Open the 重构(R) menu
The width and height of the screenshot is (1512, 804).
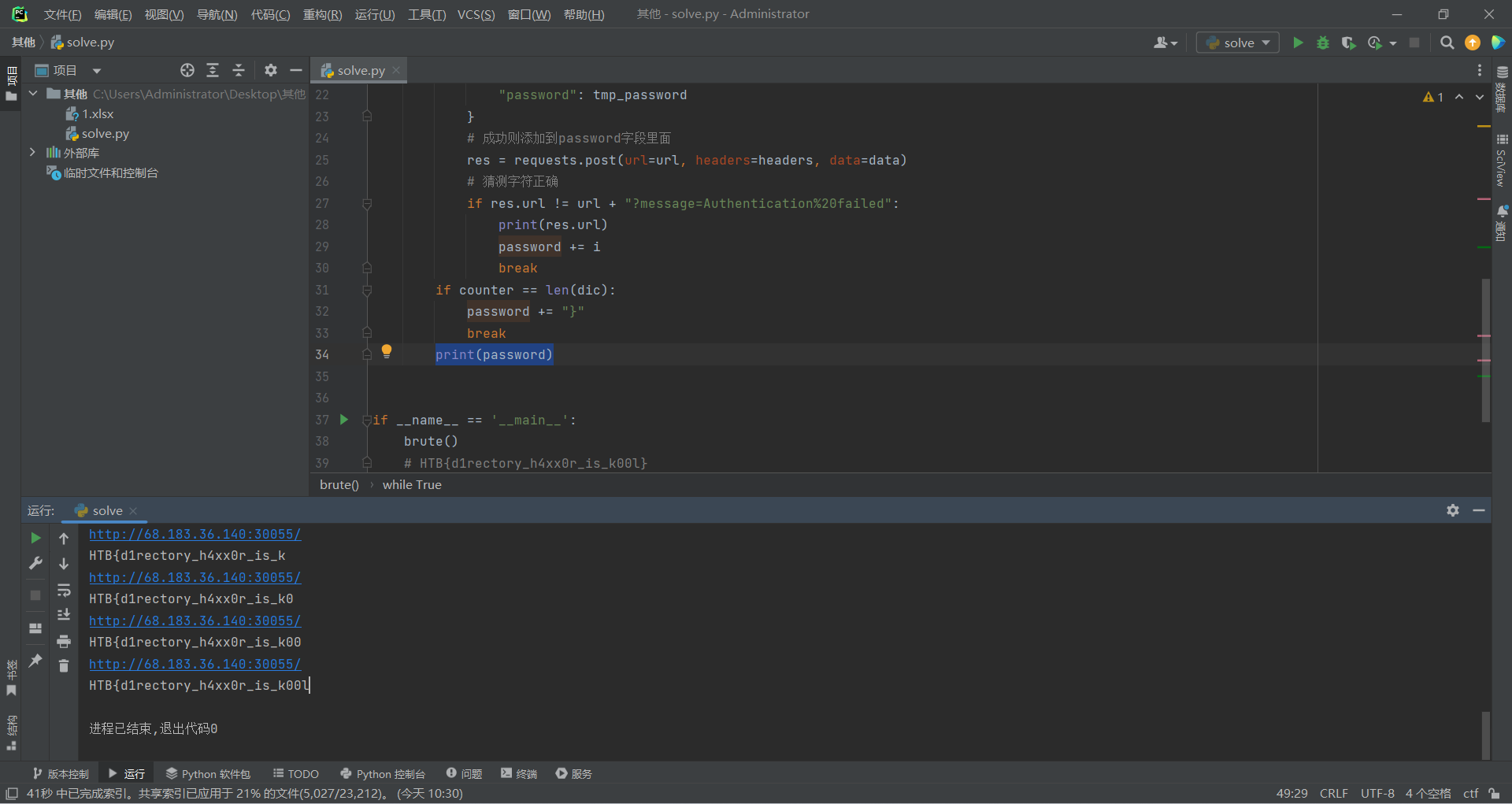click(x=322, y=14)
